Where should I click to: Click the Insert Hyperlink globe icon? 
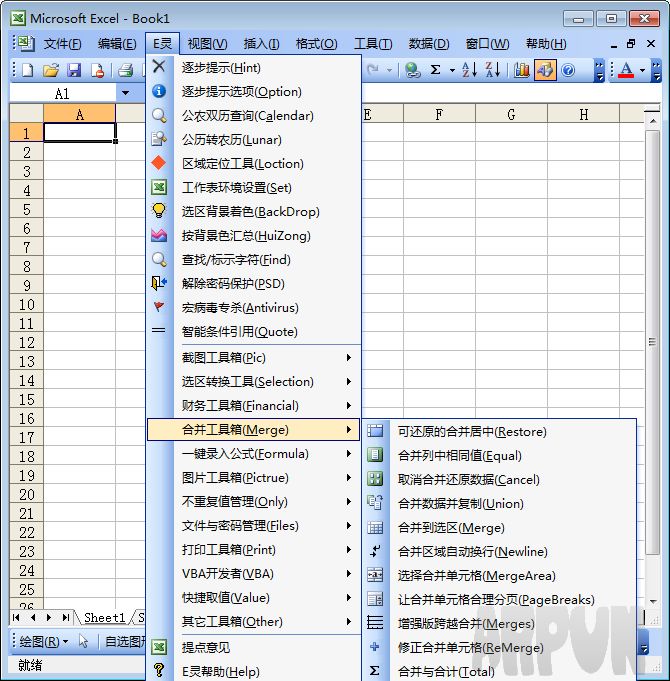412,69
